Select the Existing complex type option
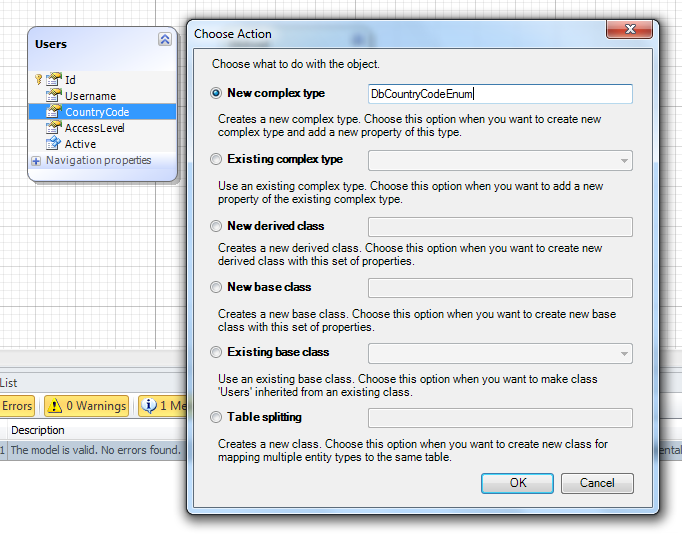This screenshot has width=682, height=538. [x=216, y=159]
